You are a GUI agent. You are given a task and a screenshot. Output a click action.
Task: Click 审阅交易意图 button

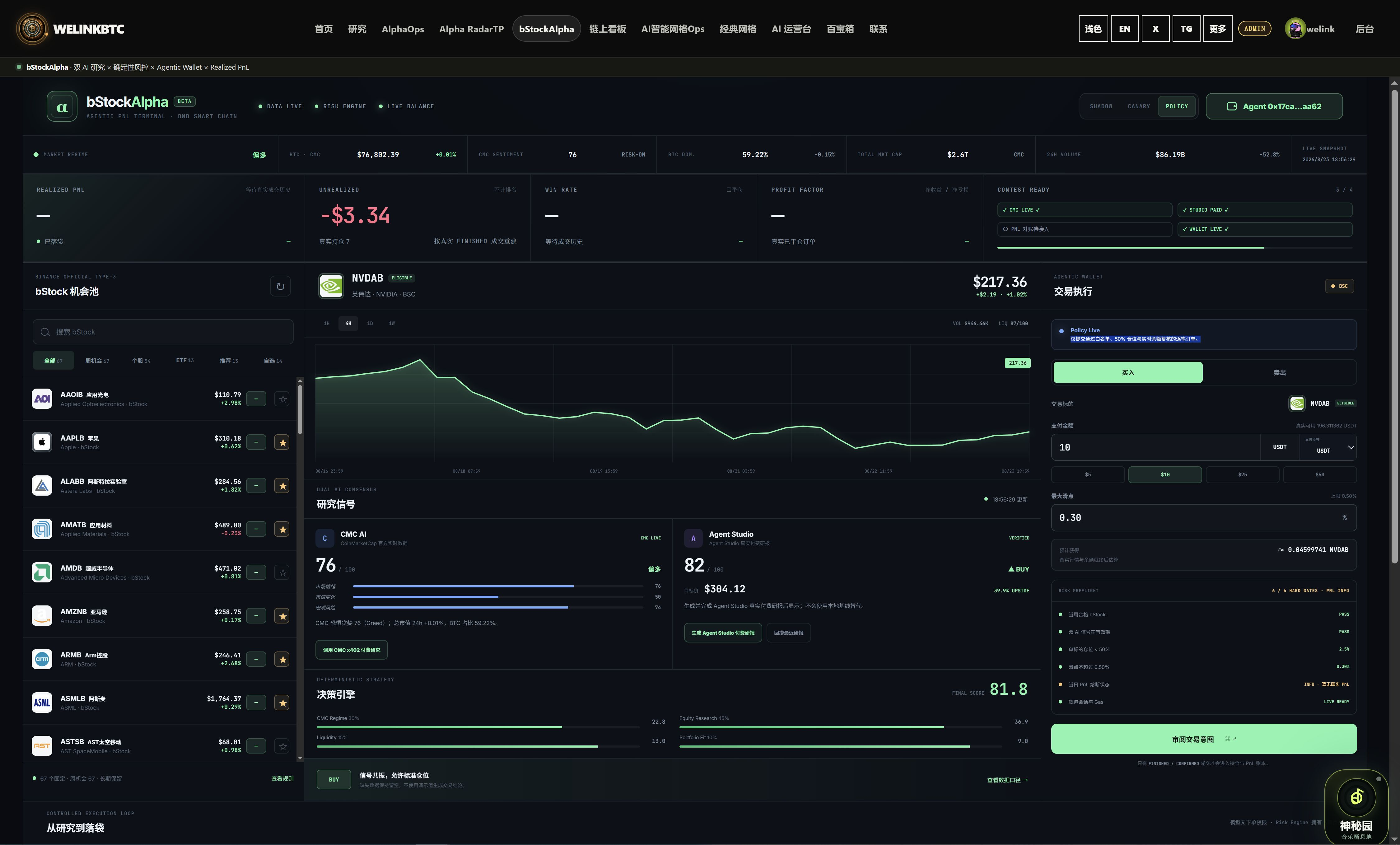[x=1203, y=739]
